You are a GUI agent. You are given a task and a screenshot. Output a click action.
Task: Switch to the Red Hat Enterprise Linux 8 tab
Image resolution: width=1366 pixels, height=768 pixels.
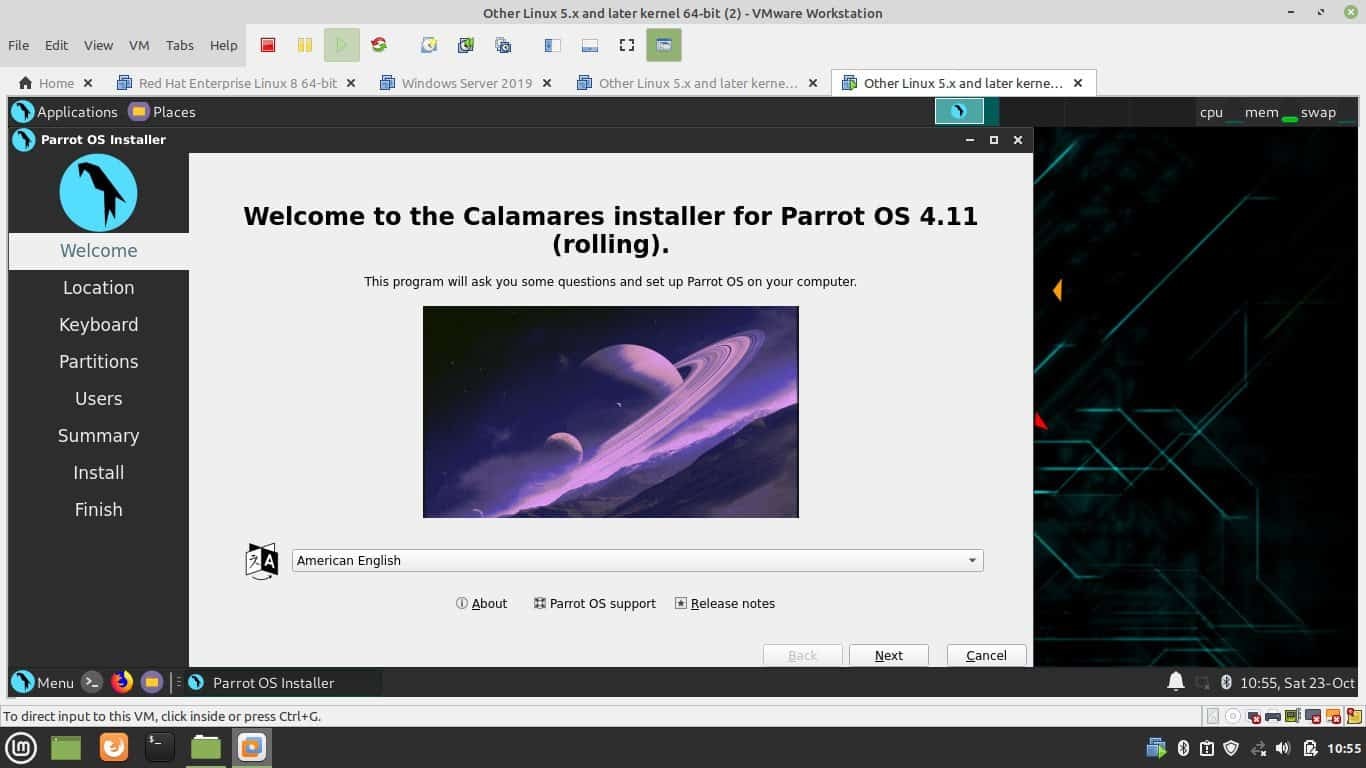tap(237, 83)
